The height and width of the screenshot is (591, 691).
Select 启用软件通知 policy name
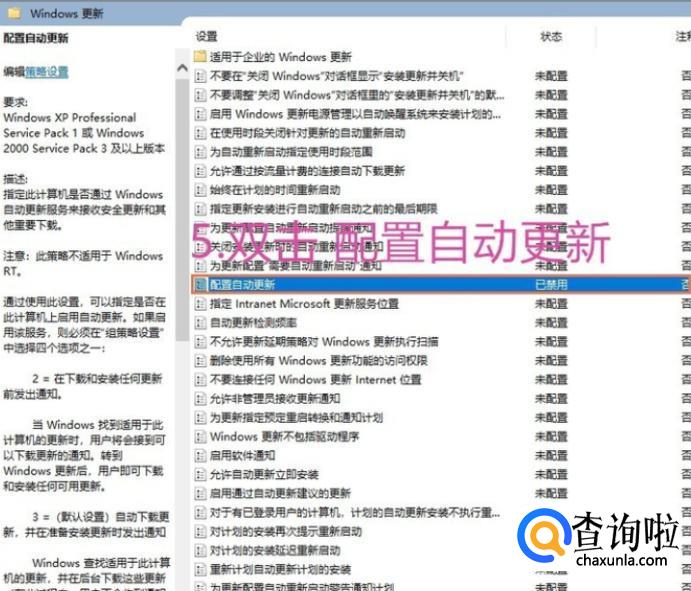coord(242,456)
